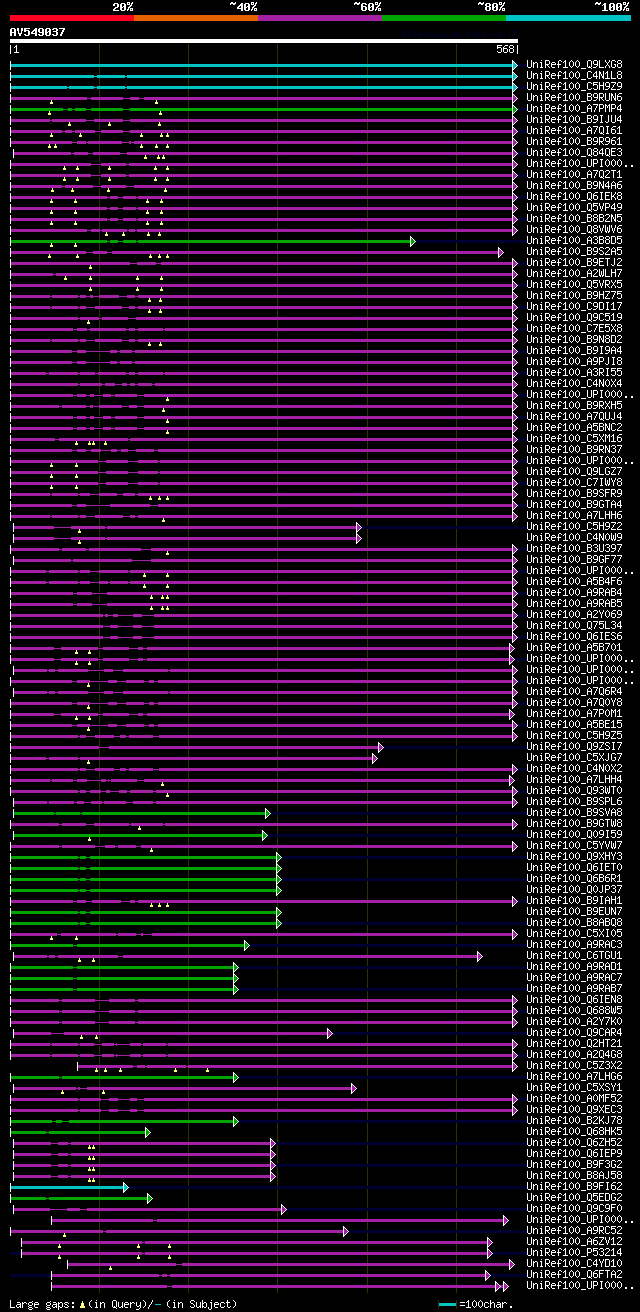This screenshot has height=1312, width=640.
Task: Click the label UniRef100_C9DI17
Action: tap(574, 306)
